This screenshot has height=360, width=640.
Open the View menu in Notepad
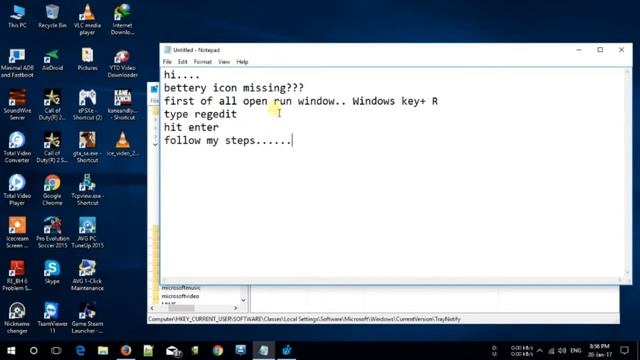pos(224,62)
